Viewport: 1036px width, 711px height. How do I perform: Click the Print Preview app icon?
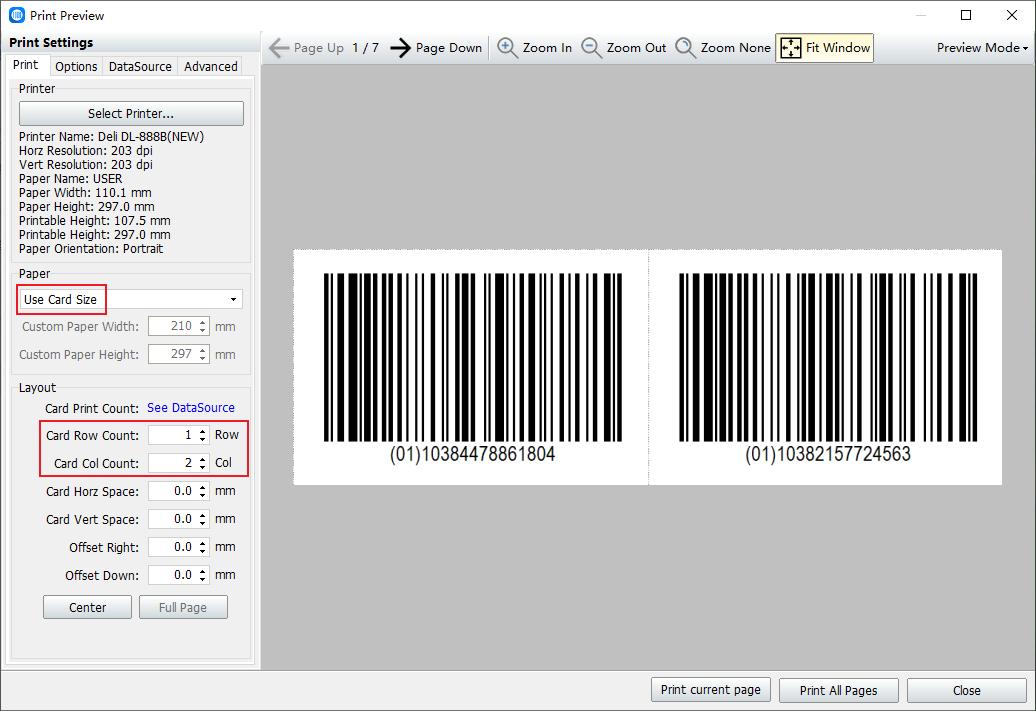17,15
